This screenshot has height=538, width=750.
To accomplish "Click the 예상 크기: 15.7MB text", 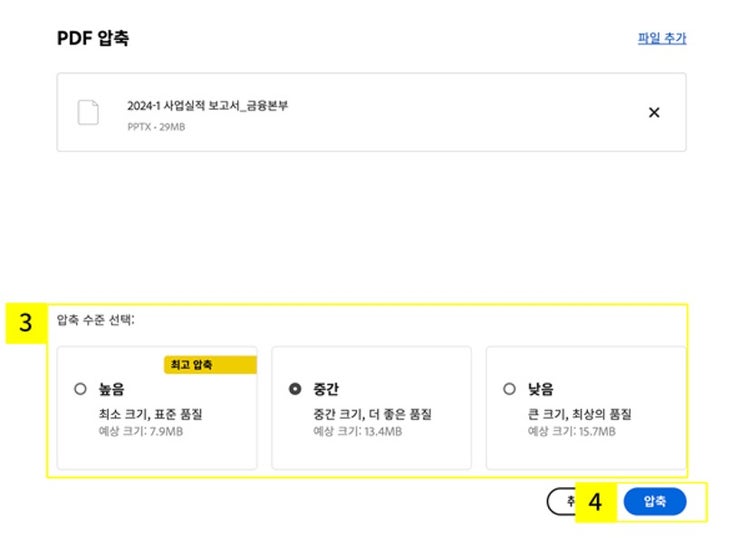I will point(572,432).
